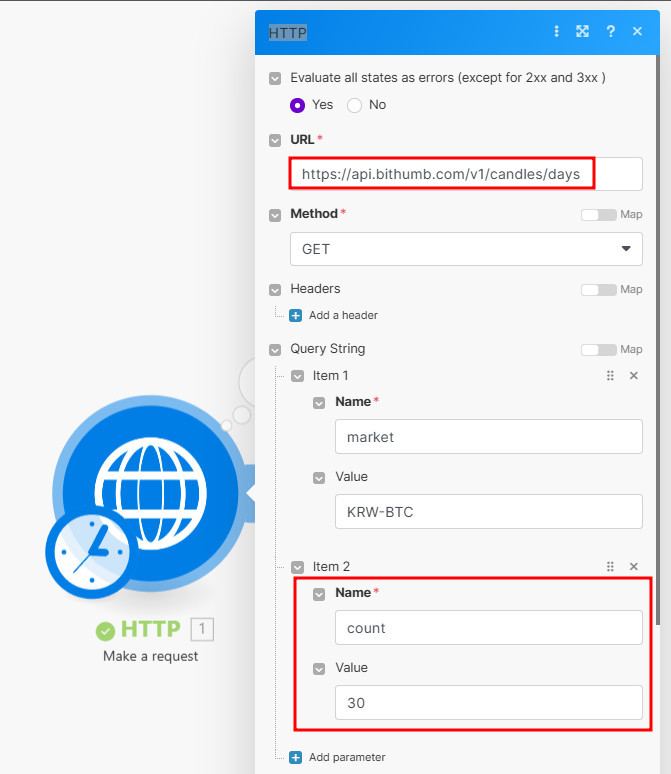Collapse the Item 1 query string entry

(297, 377)
